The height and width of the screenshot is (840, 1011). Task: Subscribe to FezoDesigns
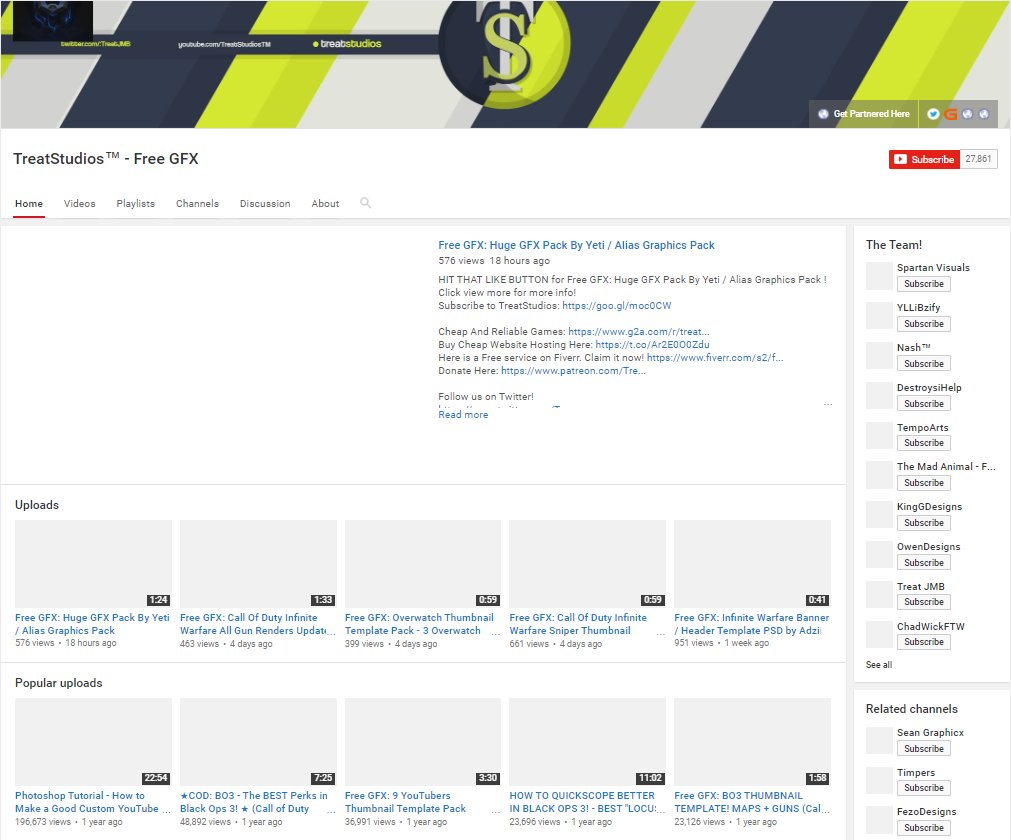923,828
